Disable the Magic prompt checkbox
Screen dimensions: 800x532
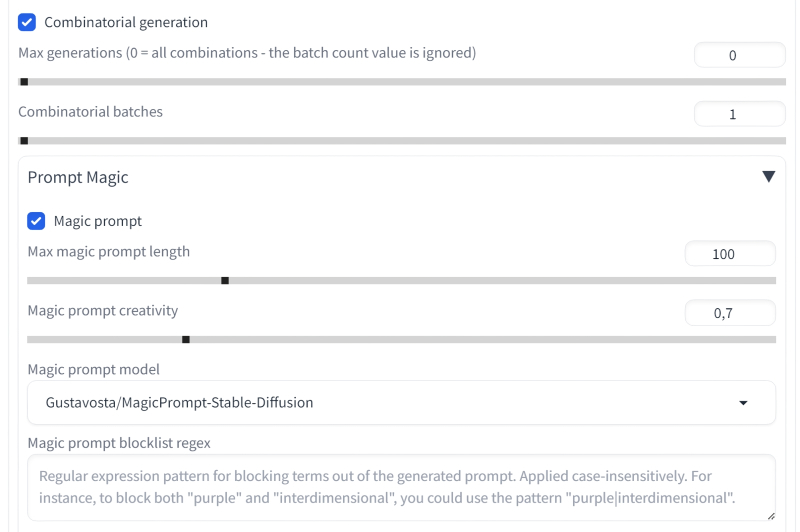36,221
